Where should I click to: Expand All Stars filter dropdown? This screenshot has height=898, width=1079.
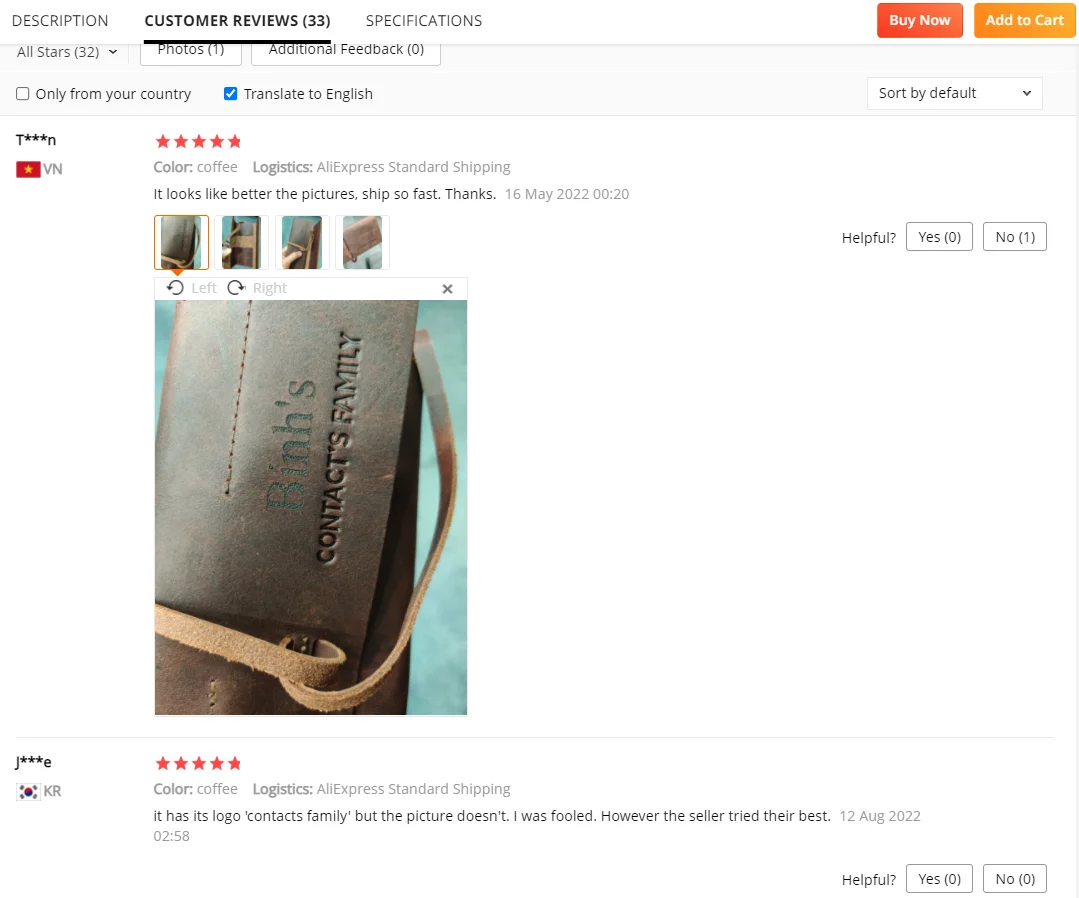67,52
